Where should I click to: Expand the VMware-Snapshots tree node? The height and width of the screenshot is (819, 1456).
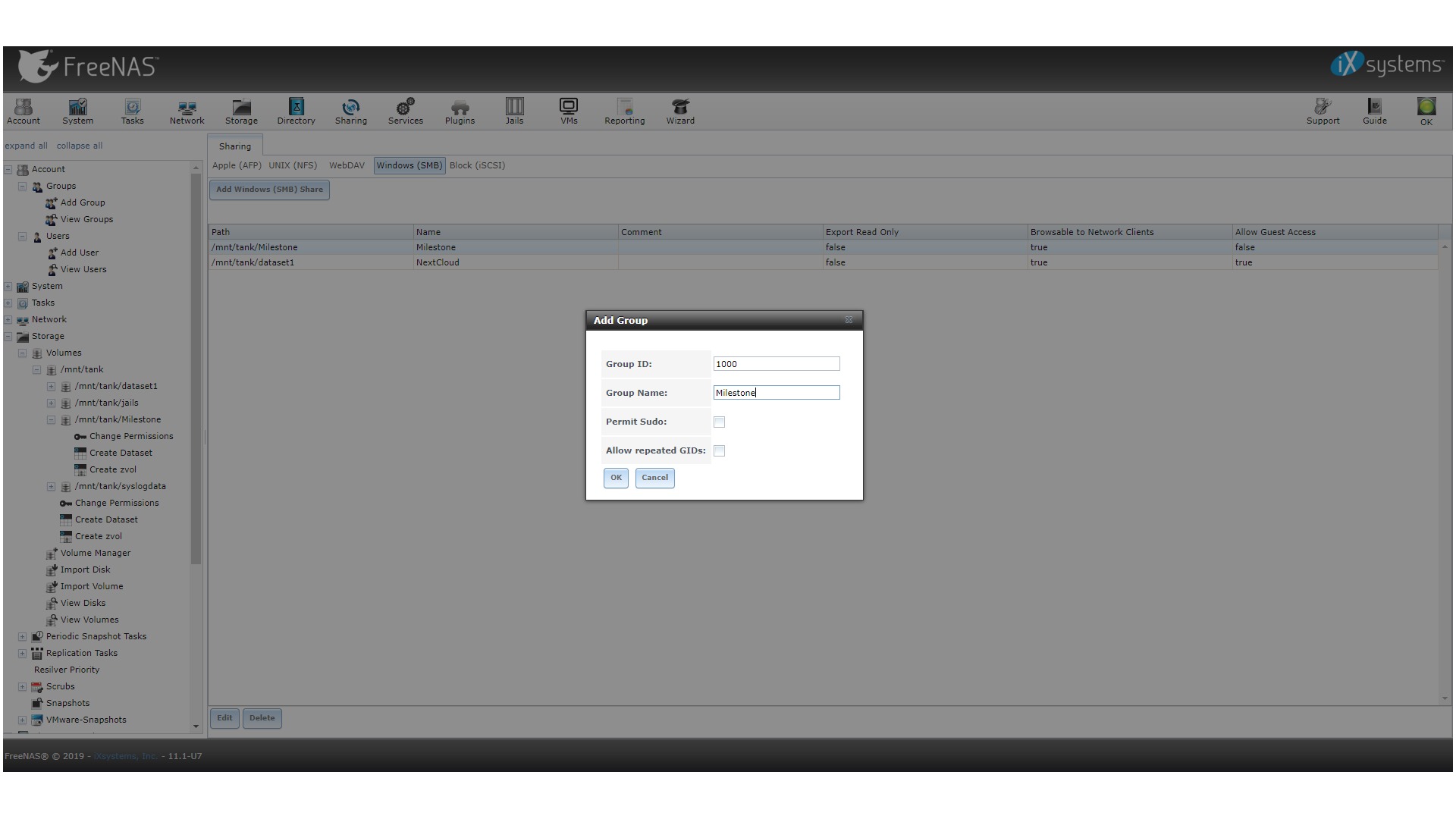click(x=23, y=720)
